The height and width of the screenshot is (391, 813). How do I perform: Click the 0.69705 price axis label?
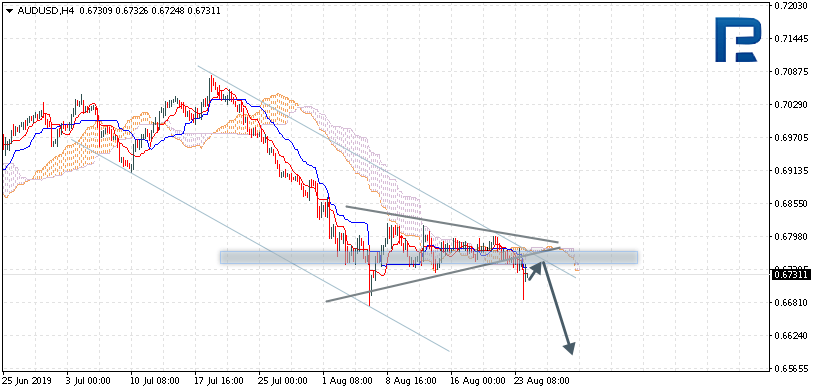click(791, 138)
